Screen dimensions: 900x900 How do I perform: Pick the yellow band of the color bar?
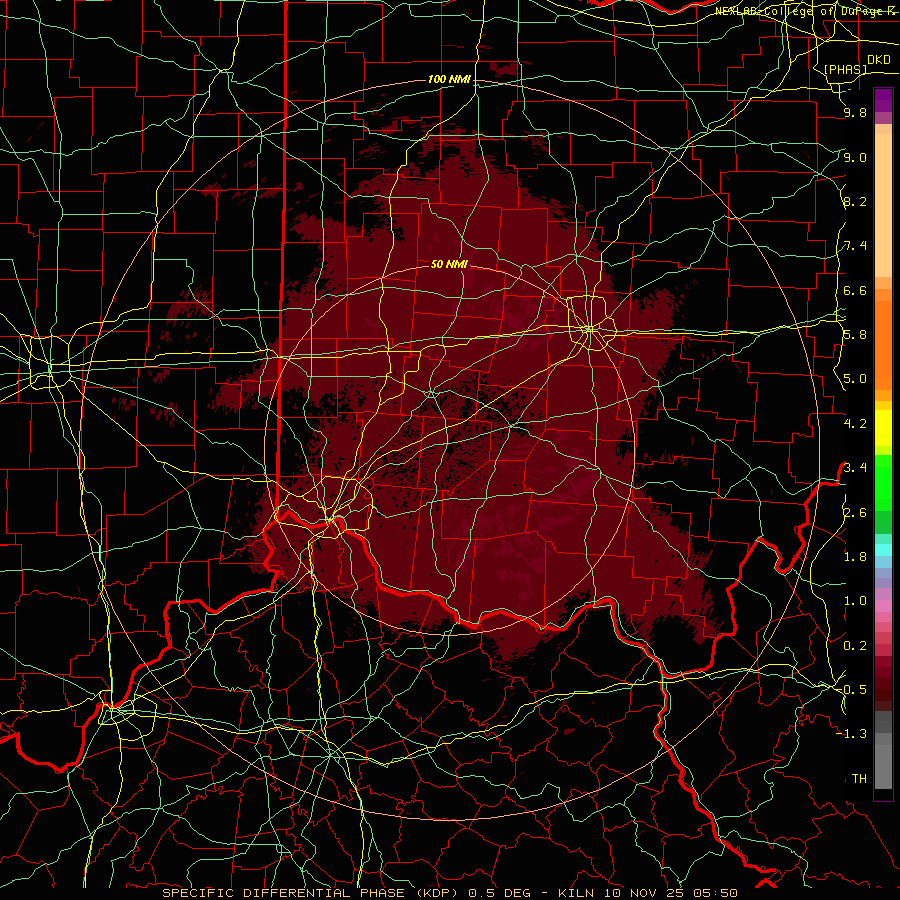[x=883, y=428]
